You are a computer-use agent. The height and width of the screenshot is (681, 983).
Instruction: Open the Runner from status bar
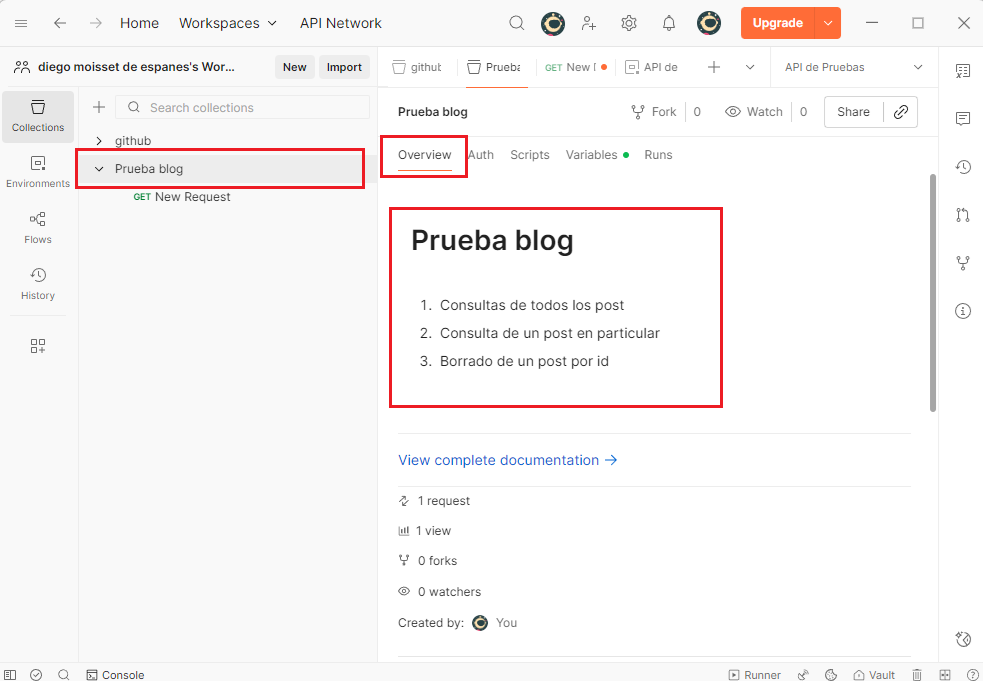click(754, 675)
